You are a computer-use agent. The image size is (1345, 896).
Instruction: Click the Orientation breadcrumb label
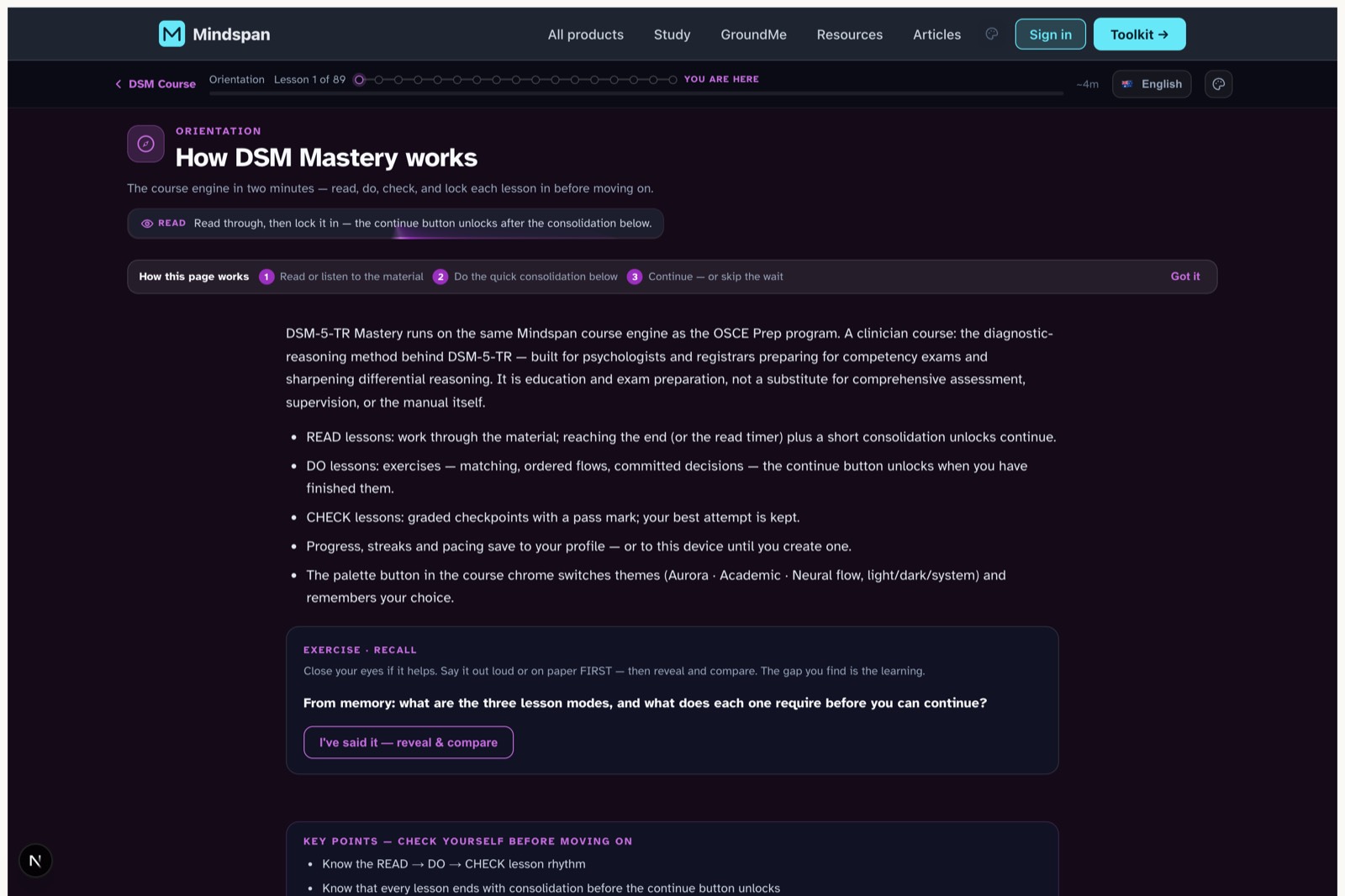point(237,80)
